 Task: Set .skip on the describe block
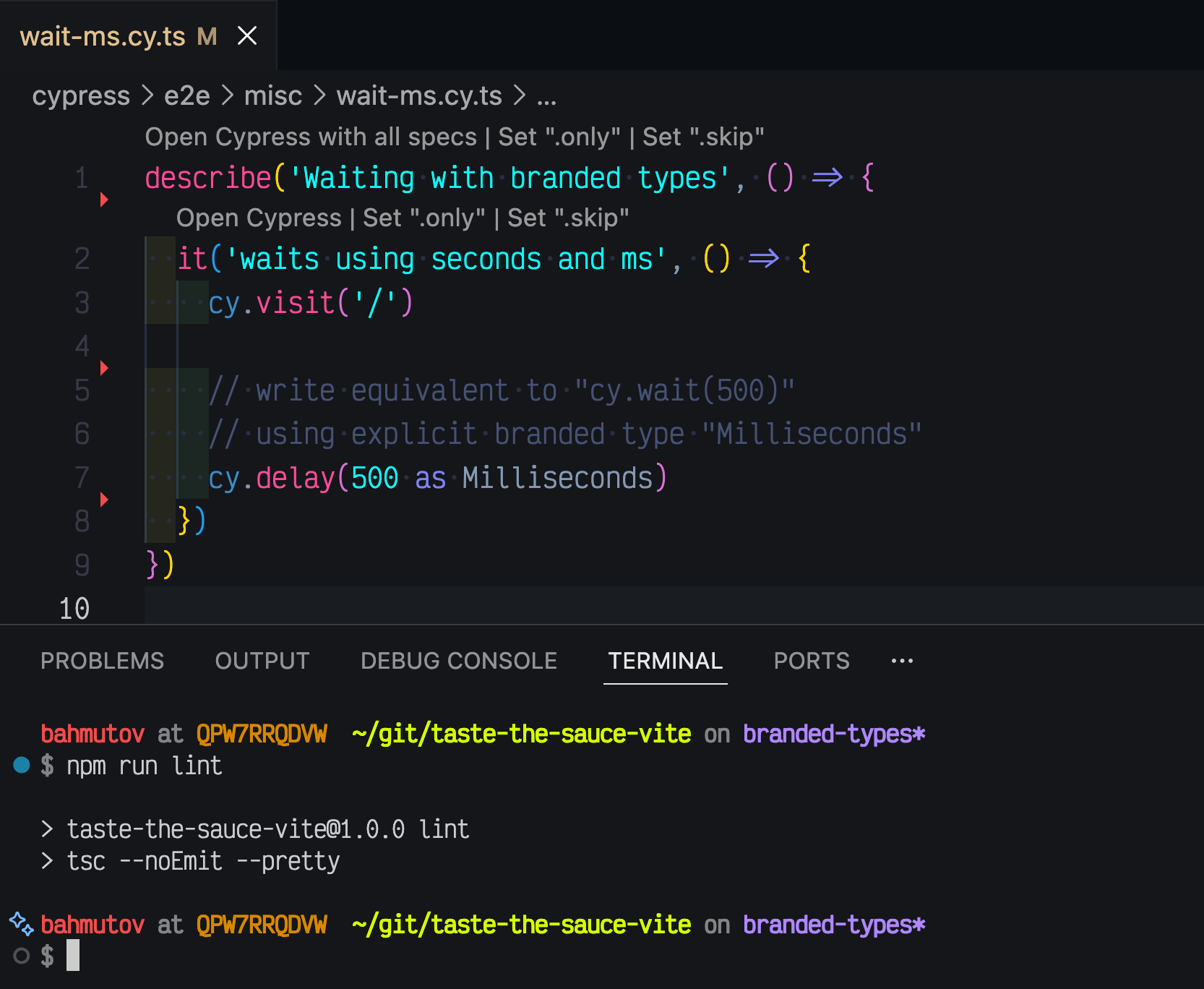[x=702, y=137]
